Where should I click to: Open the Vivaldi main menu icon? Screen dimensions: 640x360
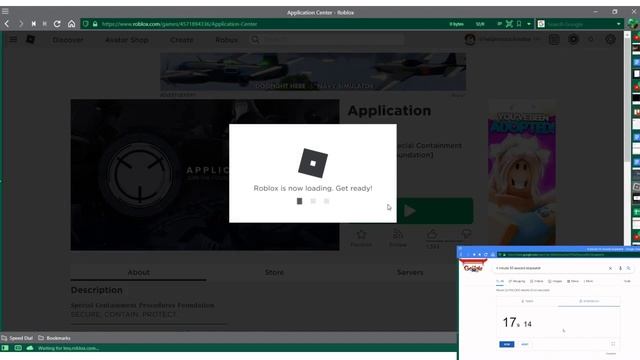[x=5, y=11]
